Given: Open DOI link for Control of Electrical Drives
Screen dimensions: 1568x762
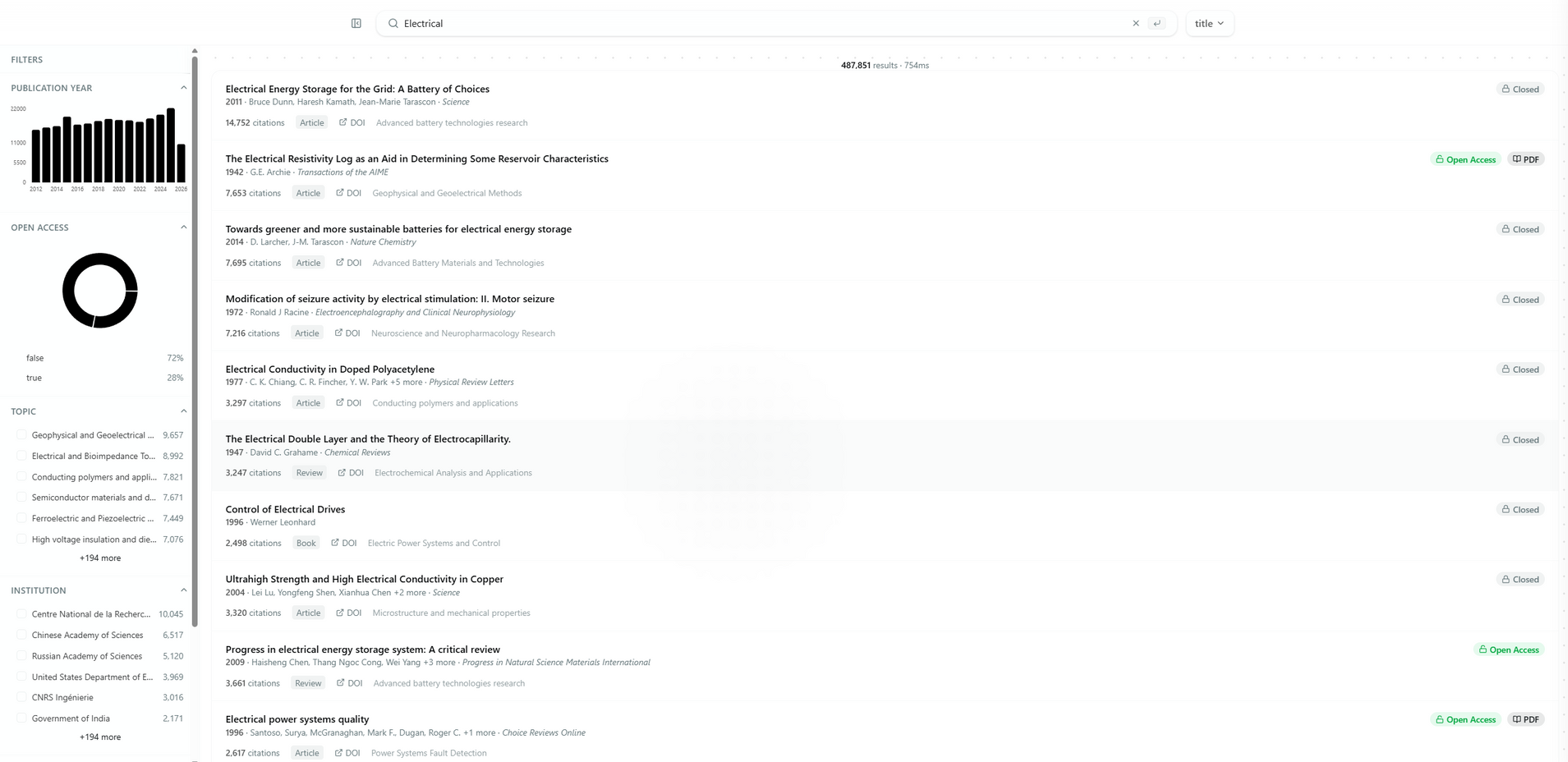Looking at the screenshot, I should pyautogui.click(x=344, y=544).
